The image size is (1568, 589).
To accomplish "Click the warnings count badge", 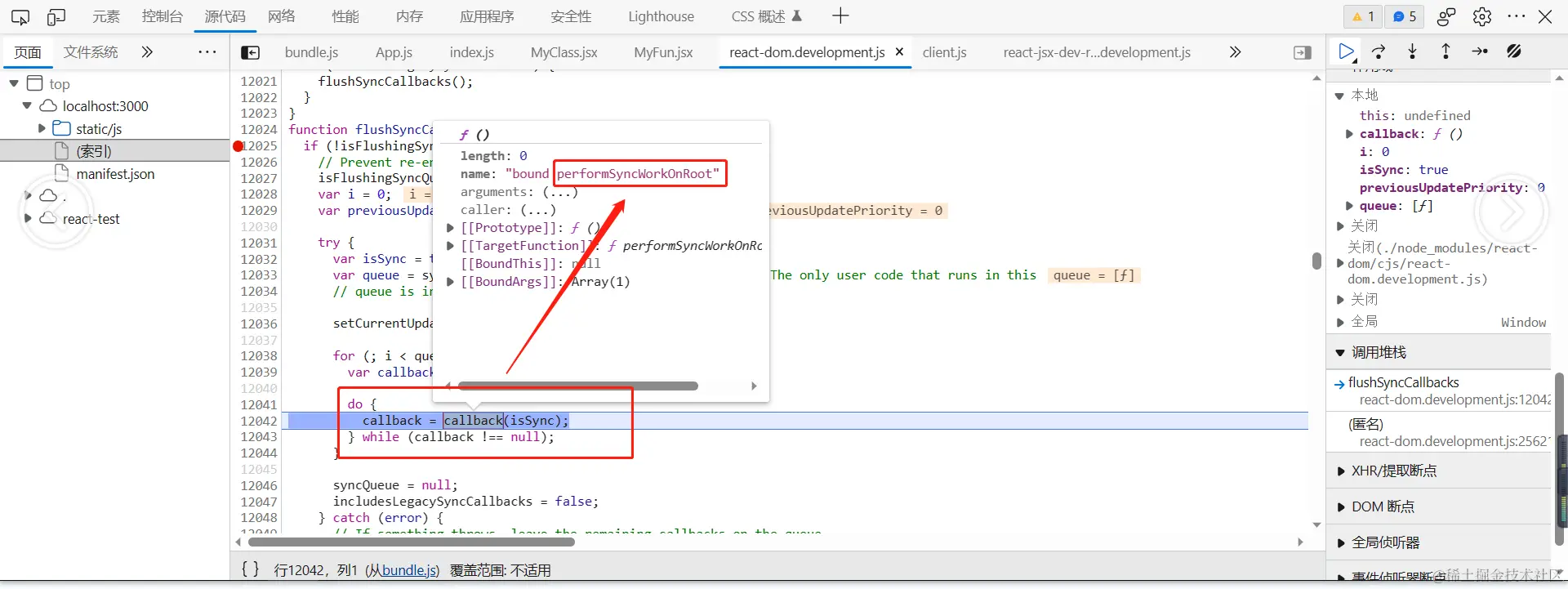I will pos(1363,16).
